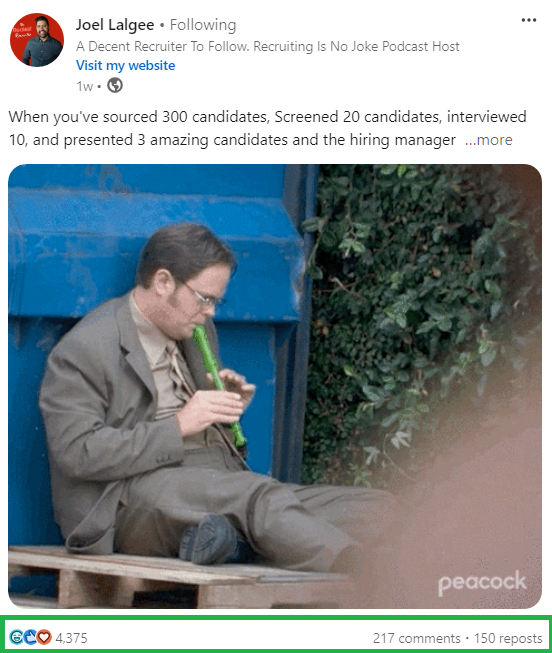
Task: Click the green recorder in the GIF
Action: coord(218,386)
